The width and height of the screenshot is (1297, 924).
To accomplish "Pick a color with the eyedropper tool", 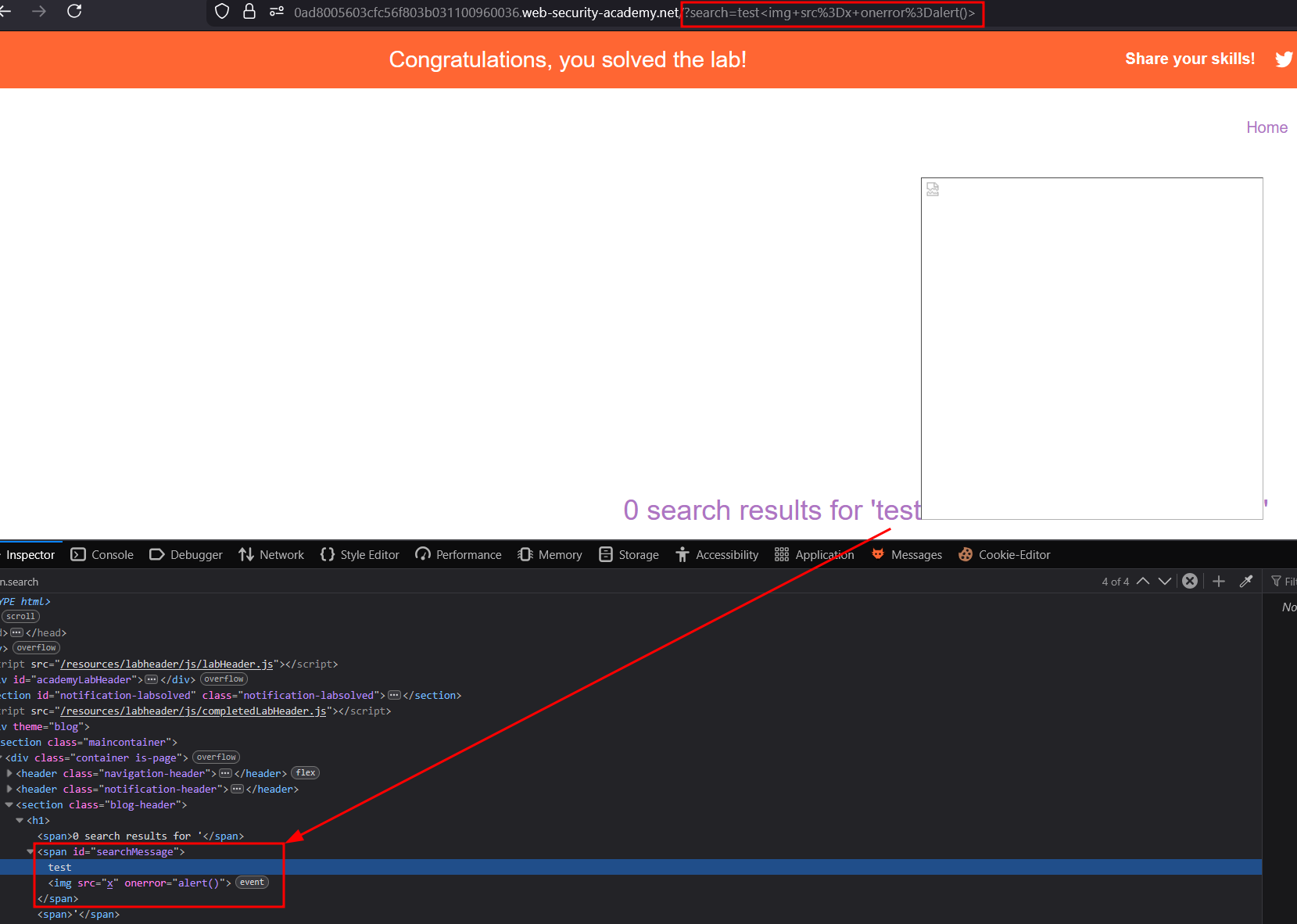I will click(1246, 581).
